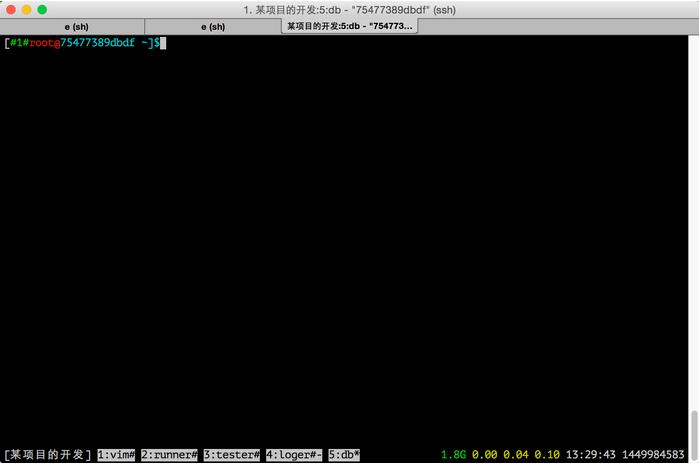Viewport: 699px width, 465px height.
Task: Click the tmux window '4:loger#-' entry
Action: (x=294, y=455)
